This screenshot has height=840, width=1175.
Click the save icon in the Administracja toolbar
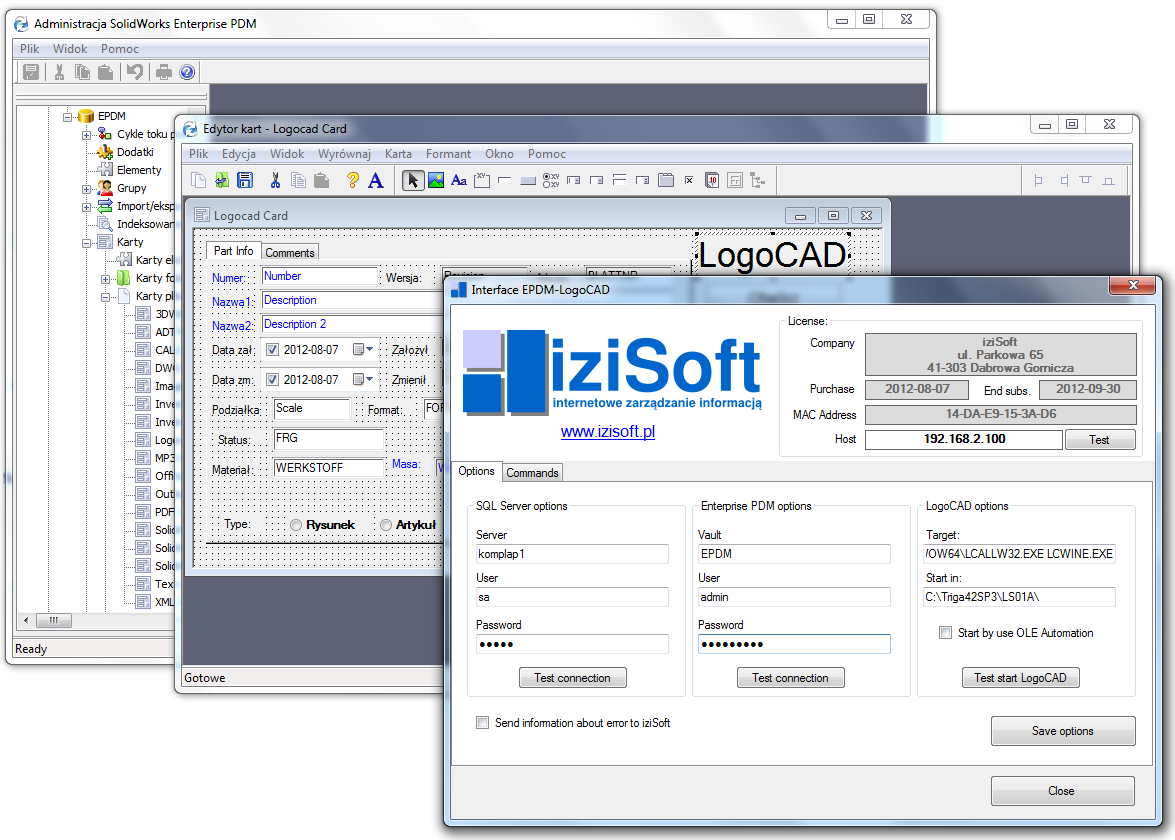tap(31, 72)
